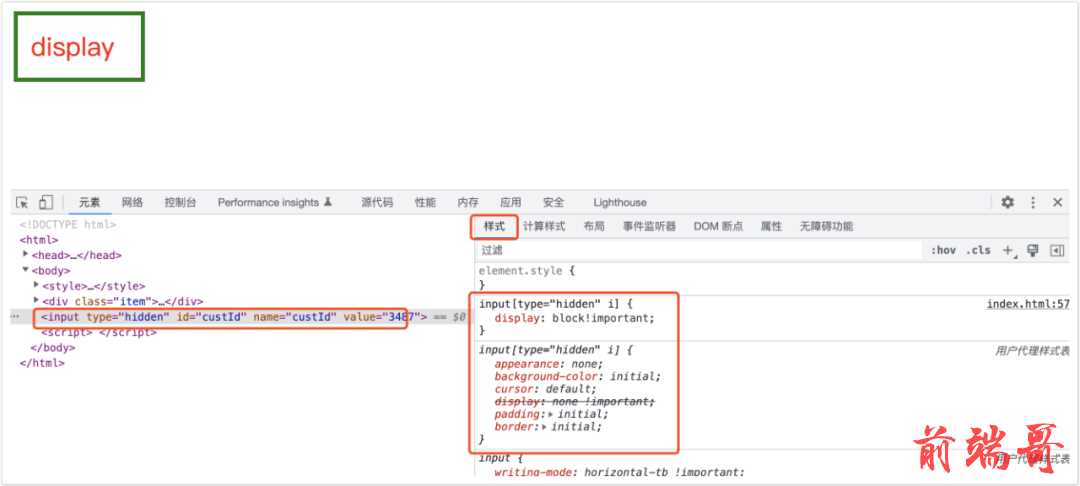This screenshot has height=486, width=1080.
Task: Toggle the device toolbar icon
Action: tap(45, 202)
